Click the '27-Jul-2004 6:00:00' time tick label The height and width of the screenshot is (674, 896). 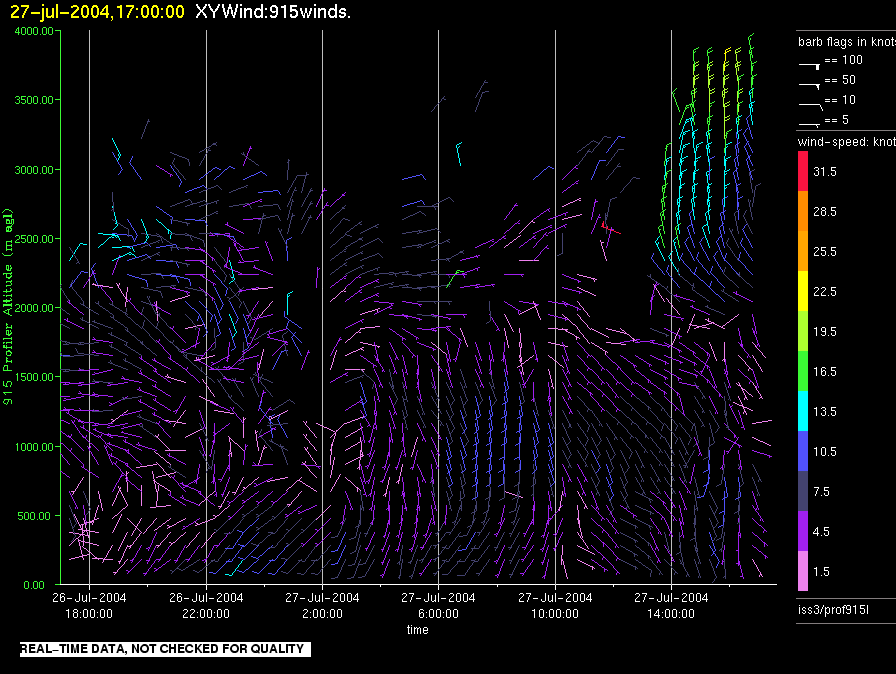tap(438, 605)
